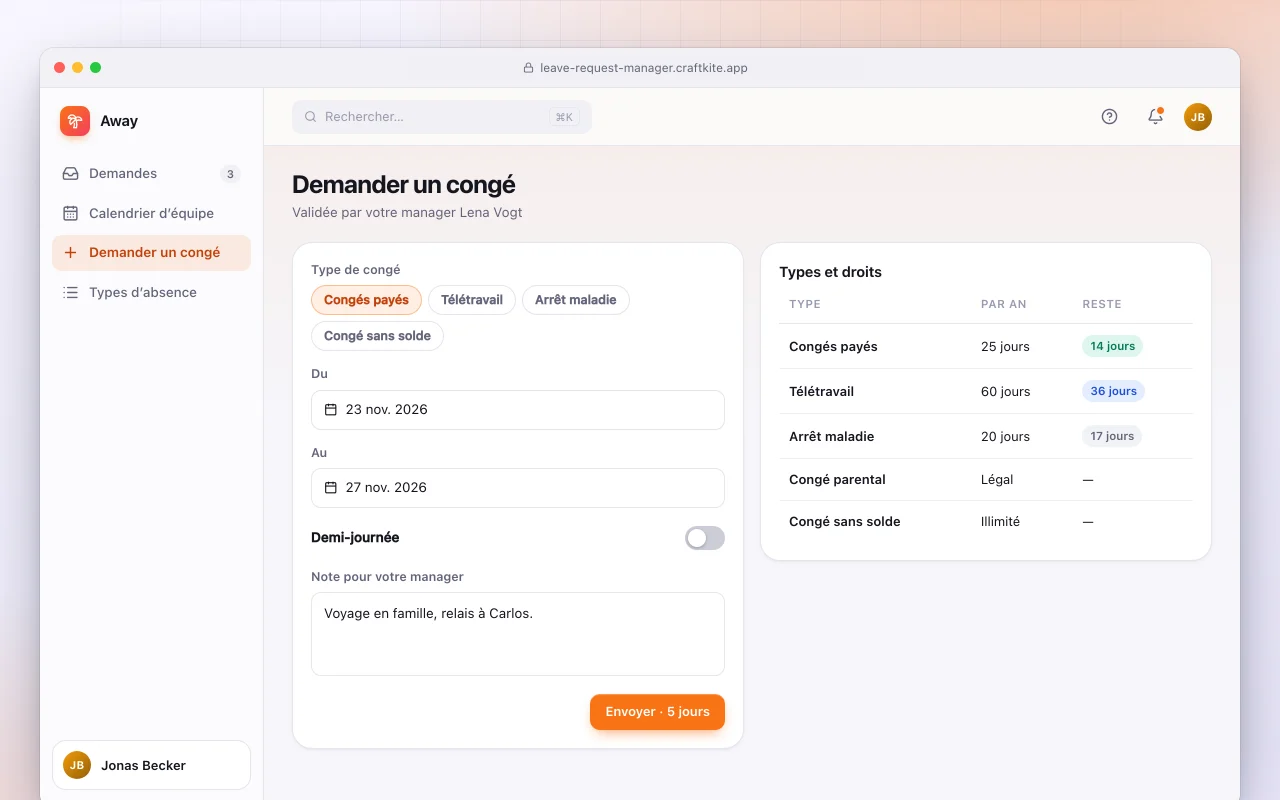Select the Congé sans solde chip
Screen dimensions: 1280x800
pyautogui.click(x=377, y=336)
